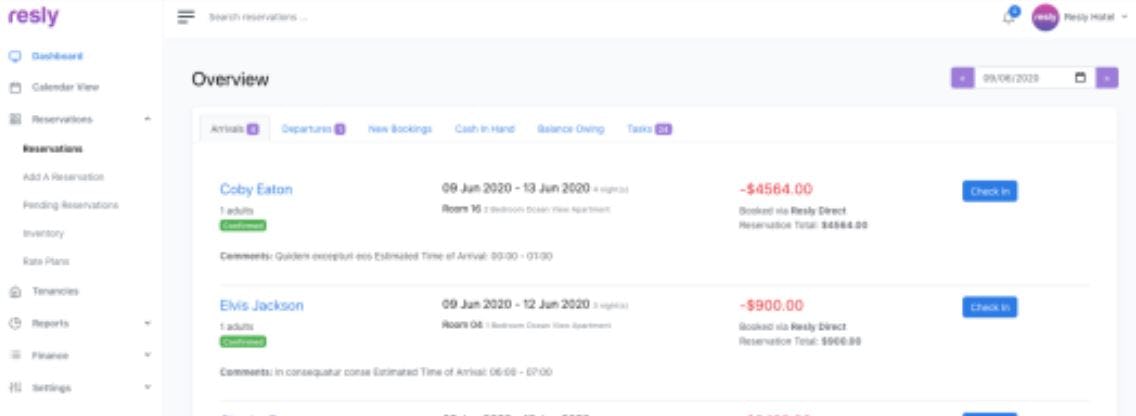Switch to the Departures tab

click(x=313, y=129)
